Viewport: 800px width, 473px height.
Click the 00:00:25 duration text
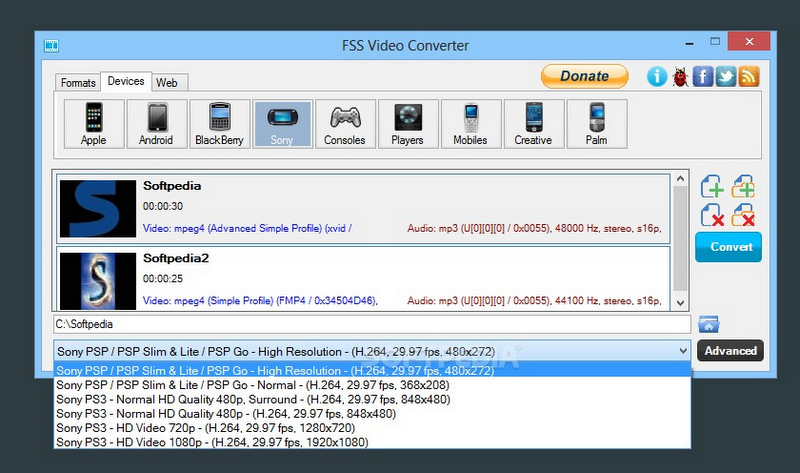163,279
